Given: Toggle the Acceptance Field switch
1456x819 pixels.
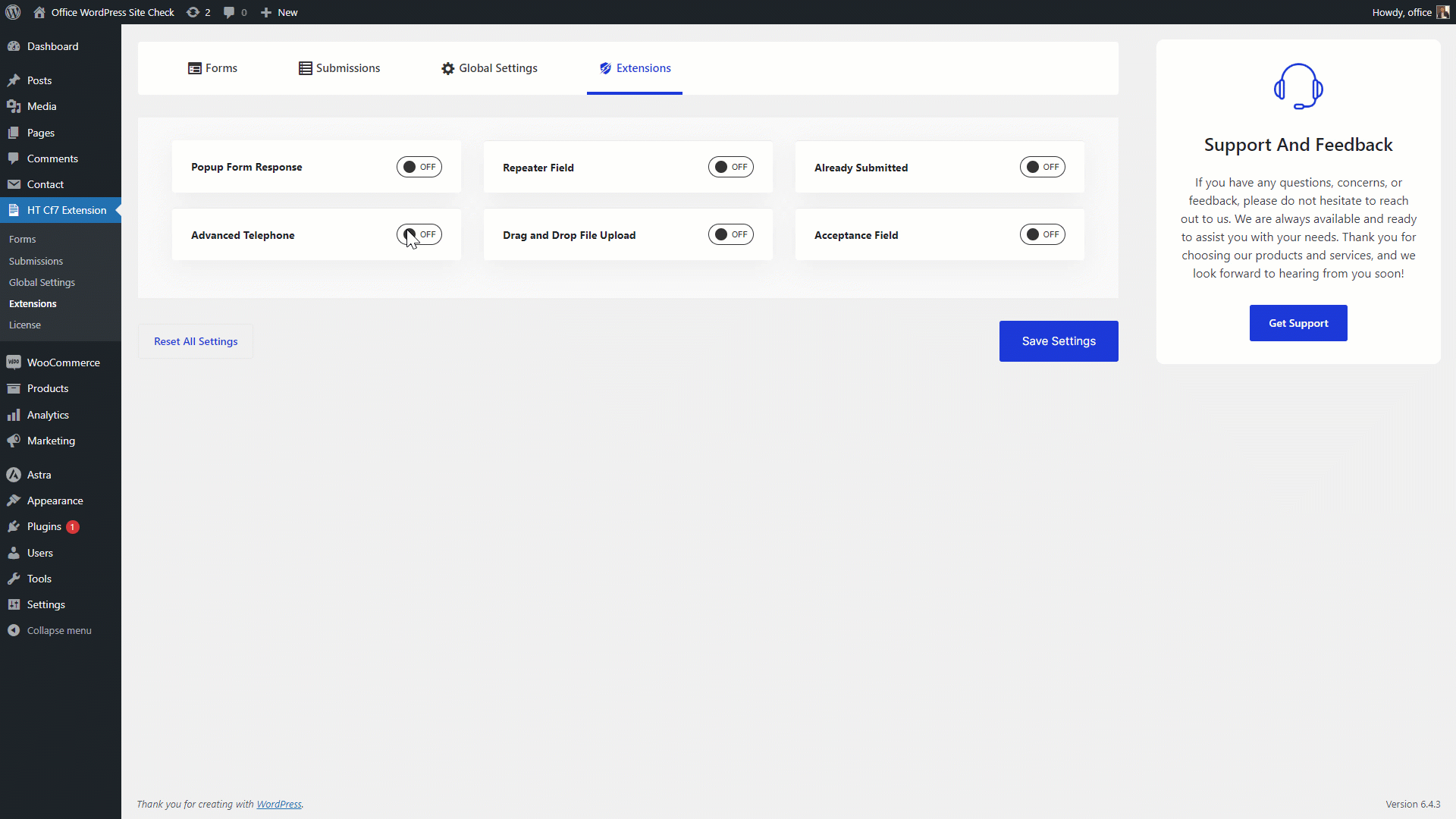Looking at the screenshot, I should click(1042, 234).
